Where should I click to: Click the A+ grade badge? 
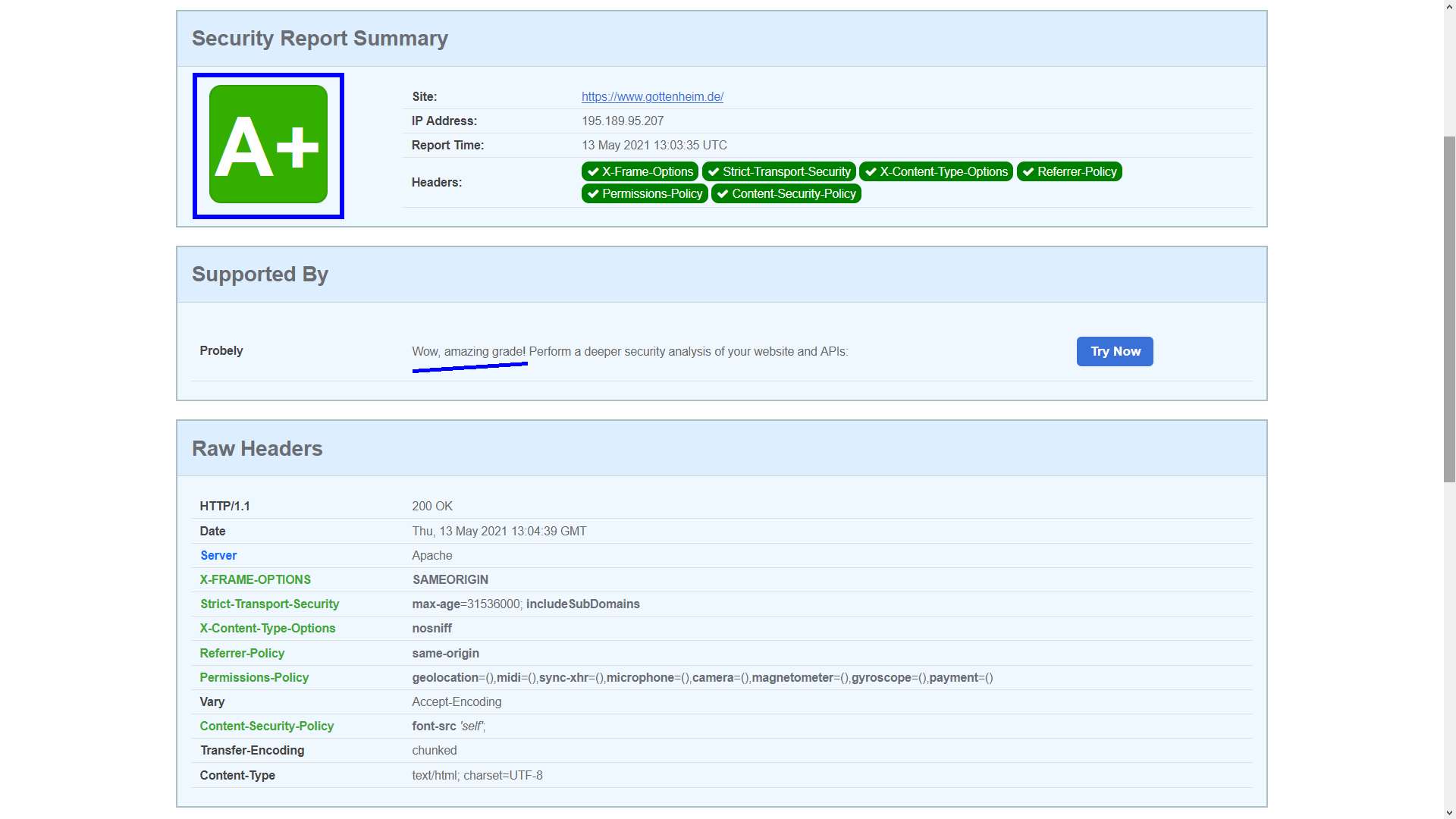(268, 145)
